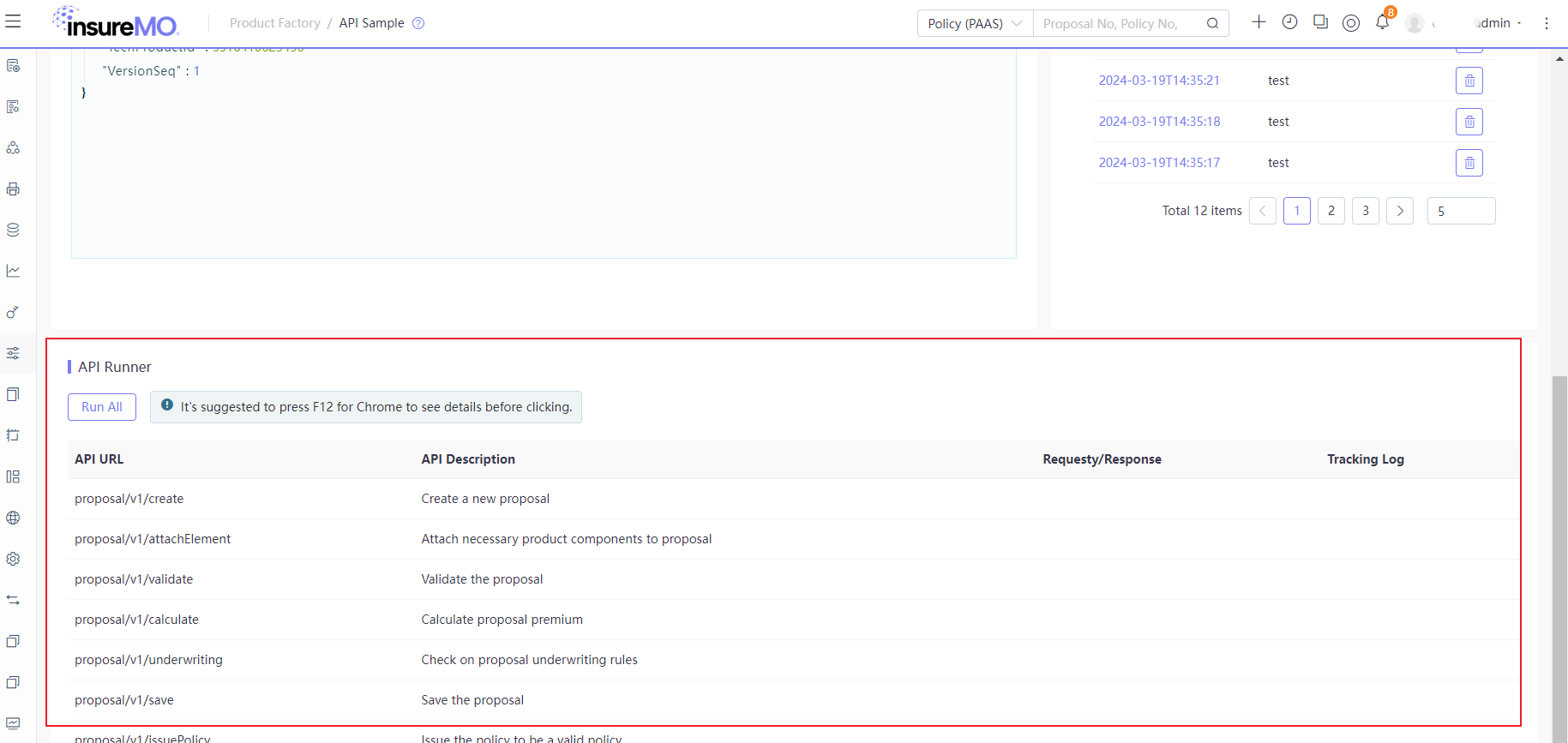1568x743 pixels.
Task: Select the sliders settings icon in sidebar
Action: 13,353
